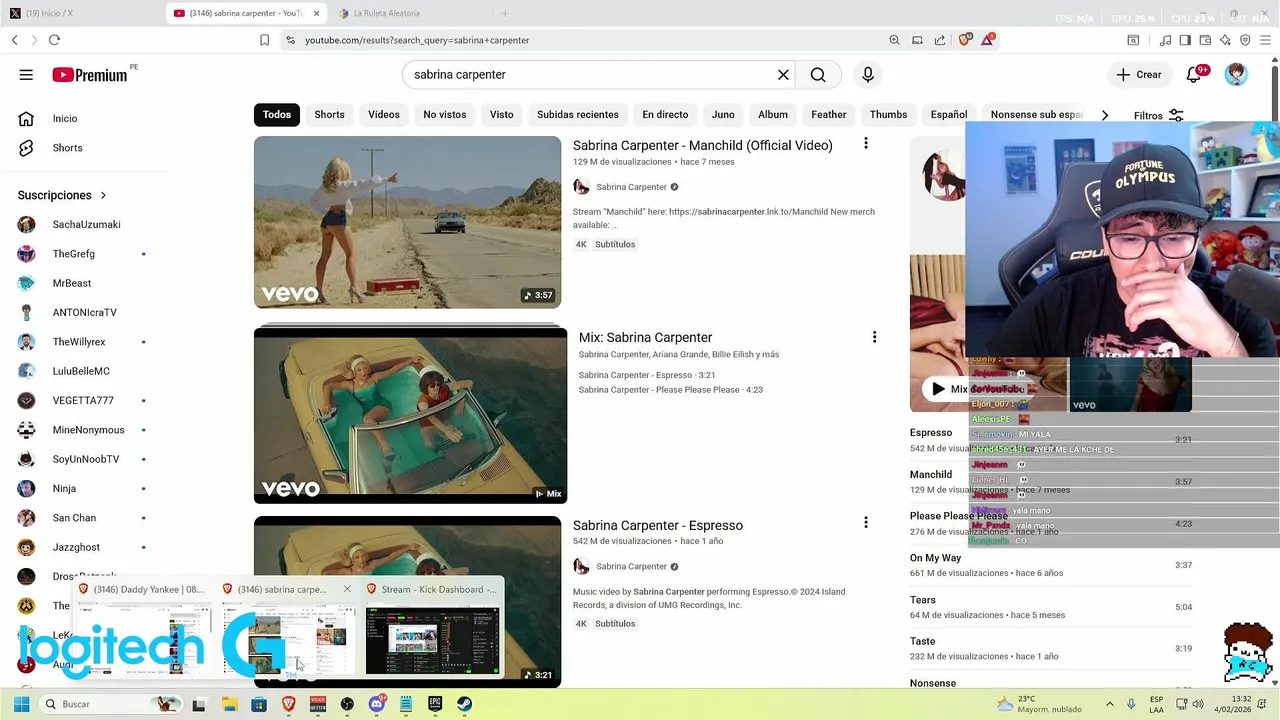Open the account avatar menu
The image size is (1280, 720).
1237,75
